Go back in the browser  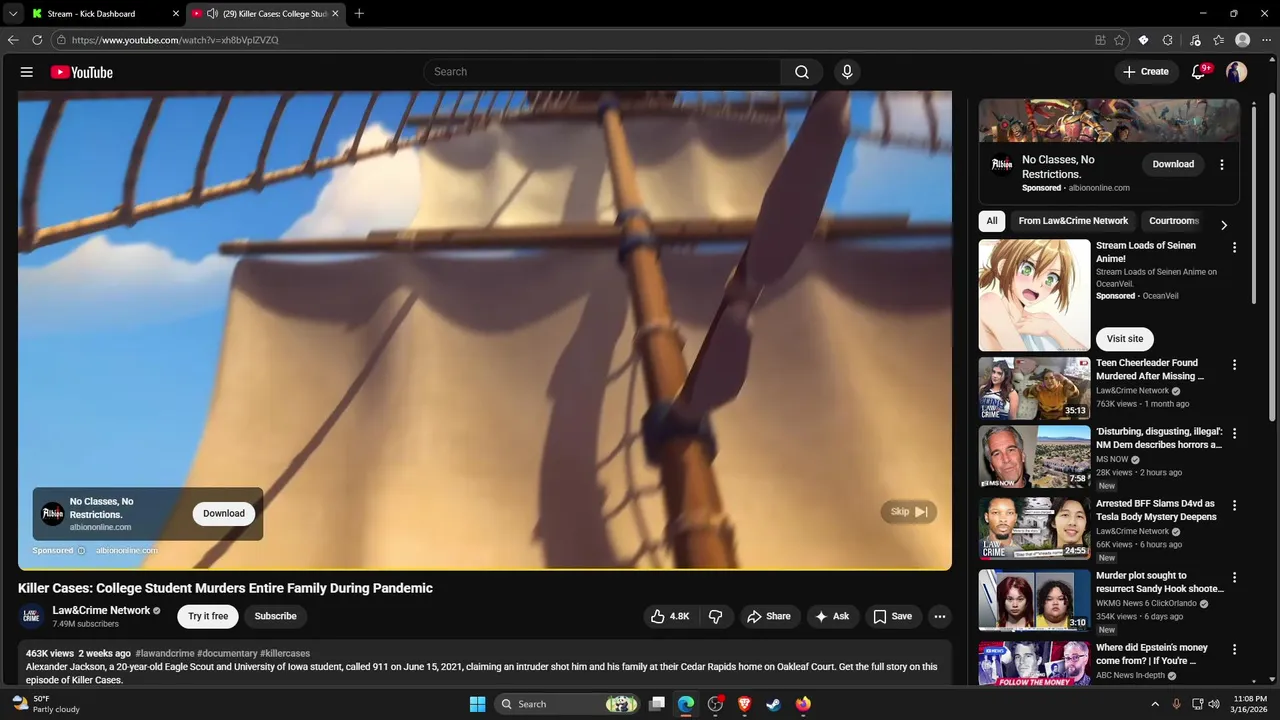coord(13,40)
